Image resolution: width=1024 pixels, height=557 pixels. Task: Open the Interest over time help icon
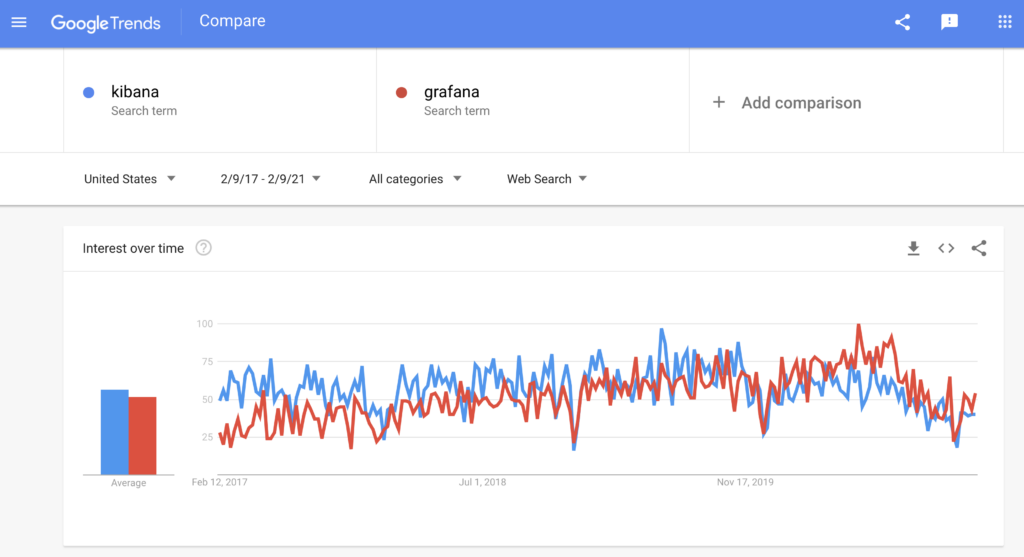point(204,248)
